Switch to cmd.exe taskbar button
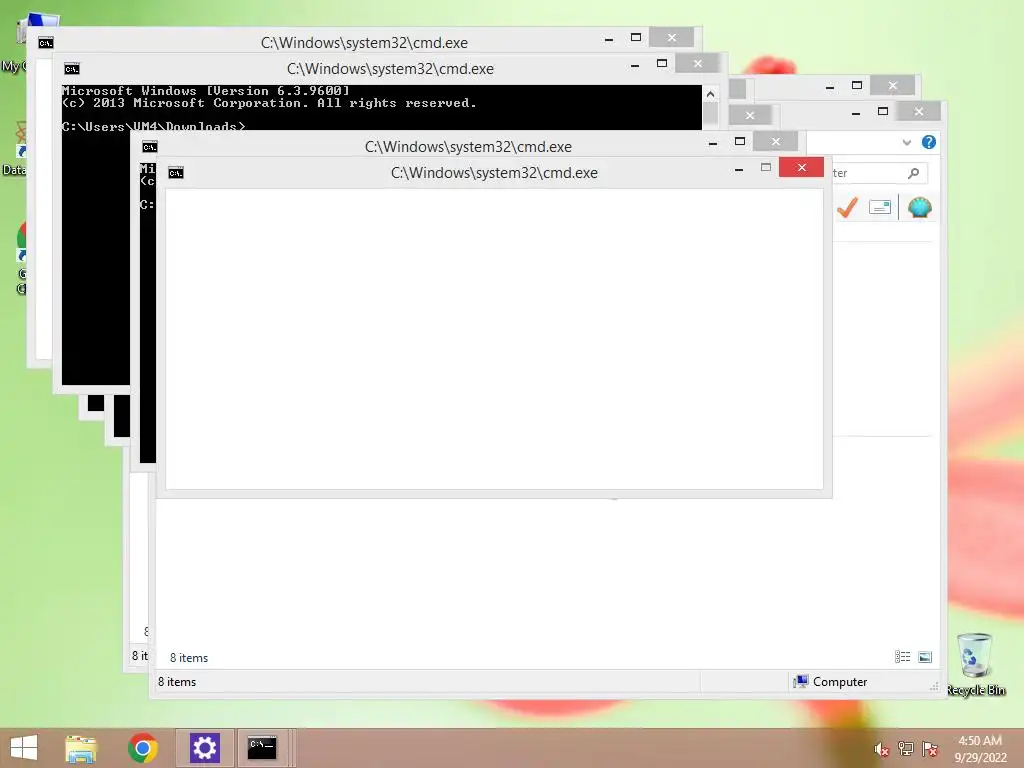 262,748
